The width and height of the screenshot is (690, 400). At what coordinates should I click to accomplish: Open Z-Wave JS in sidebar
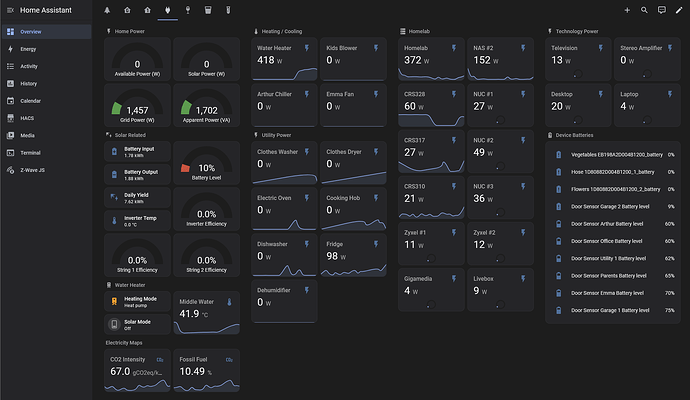(47, 170)
